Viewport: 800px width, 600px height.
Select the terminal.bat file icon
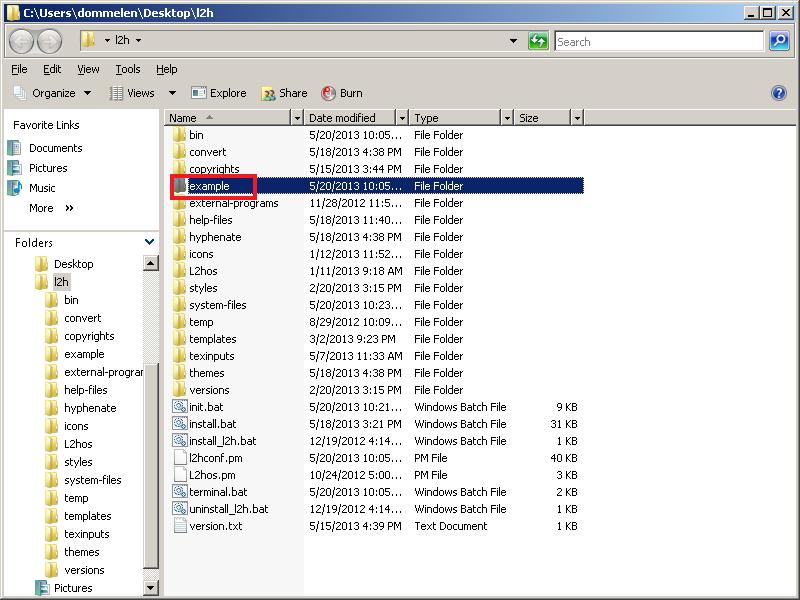180,492
